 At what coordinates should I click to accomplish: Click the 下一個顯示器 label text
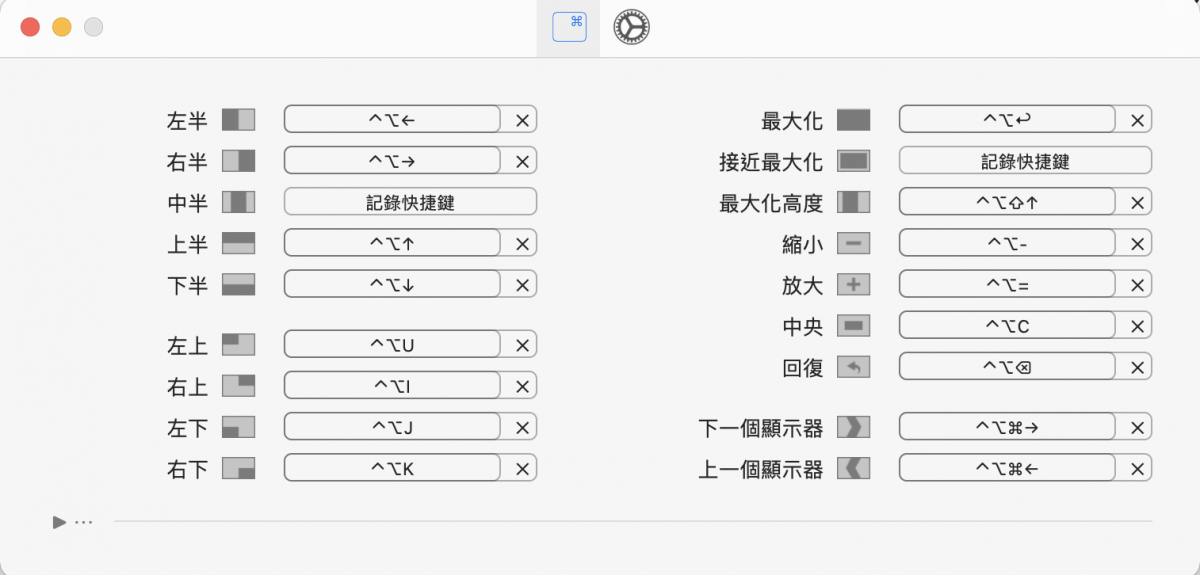pyautogui.click(x=760, y=428)
